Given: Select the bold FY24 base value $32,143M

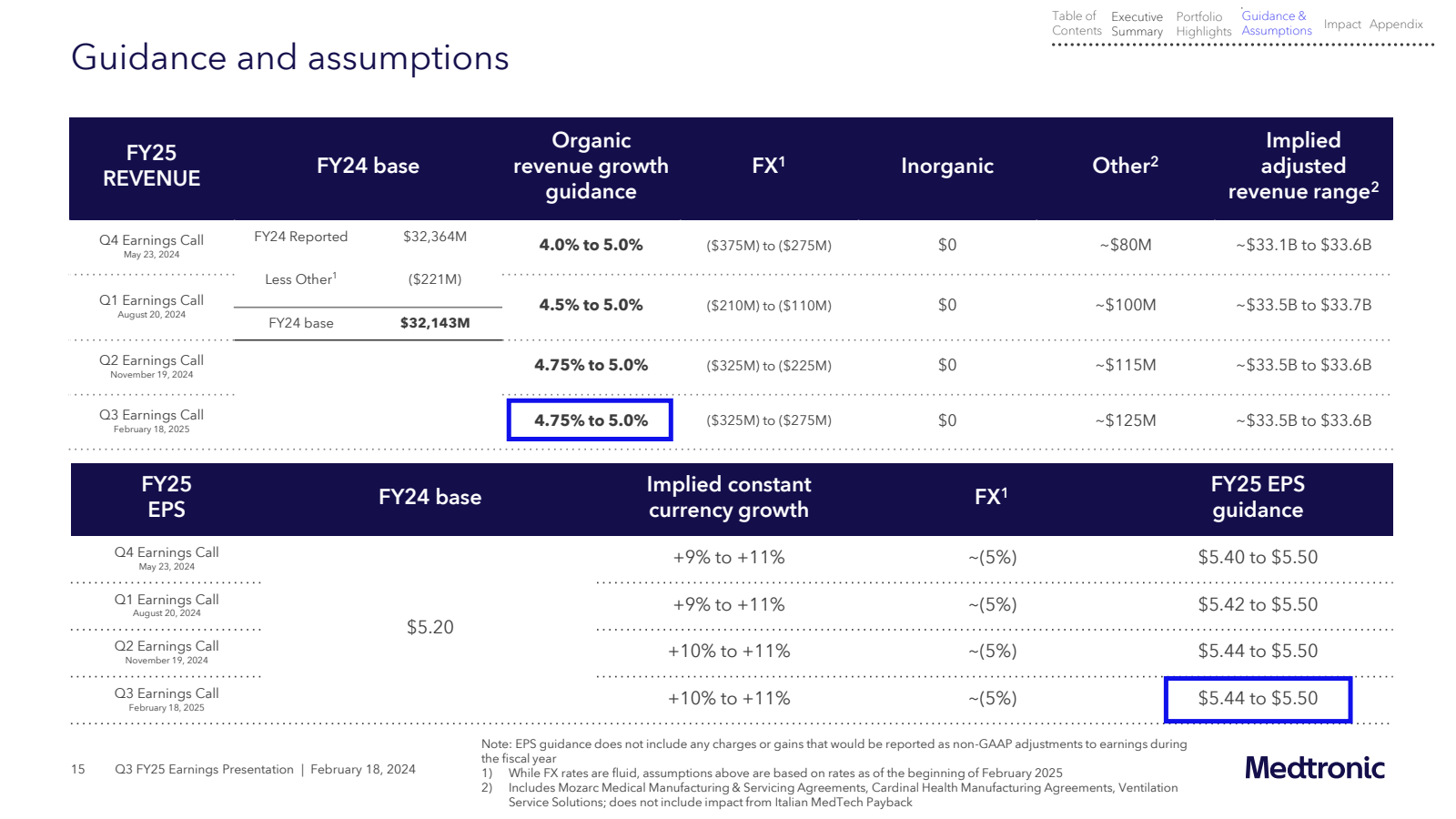Looking at the screenshot, I should click(x=435, y=323).
